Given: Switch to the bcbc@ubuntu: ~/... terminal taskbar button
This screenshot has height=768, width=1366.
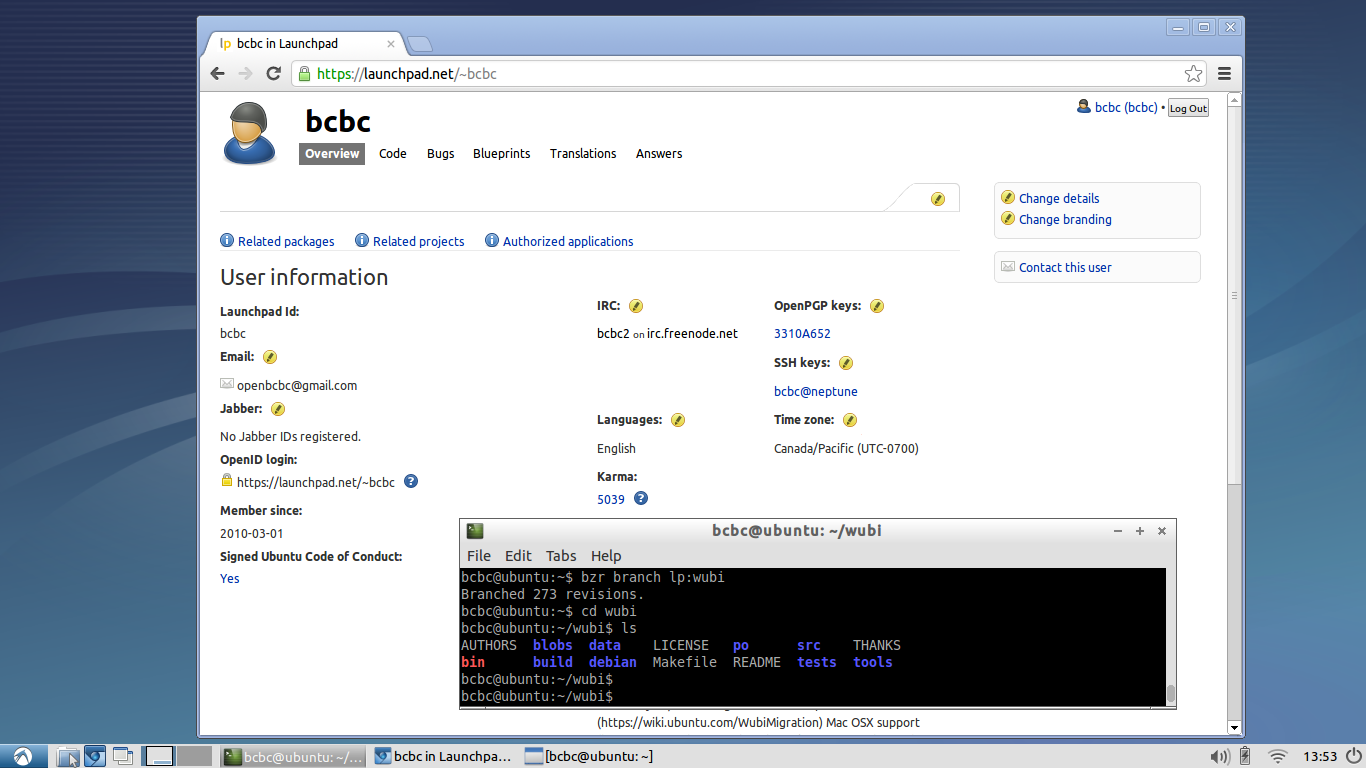Looking at the screenshot, I should [x=294, y=756].
